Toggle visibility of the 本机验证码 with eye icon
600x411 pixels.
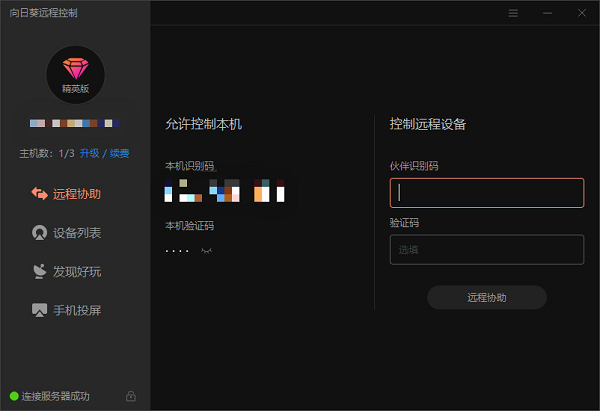point(207,249)
